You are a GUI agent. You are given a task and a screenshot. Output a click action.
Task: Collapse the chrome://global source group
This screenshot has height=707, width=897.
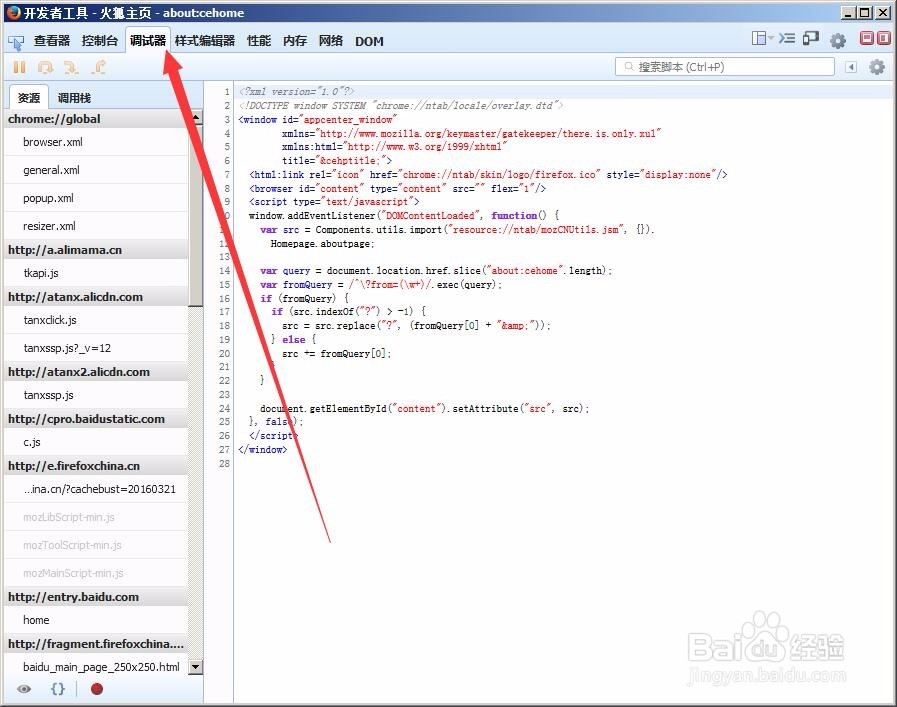coord(60,118)
